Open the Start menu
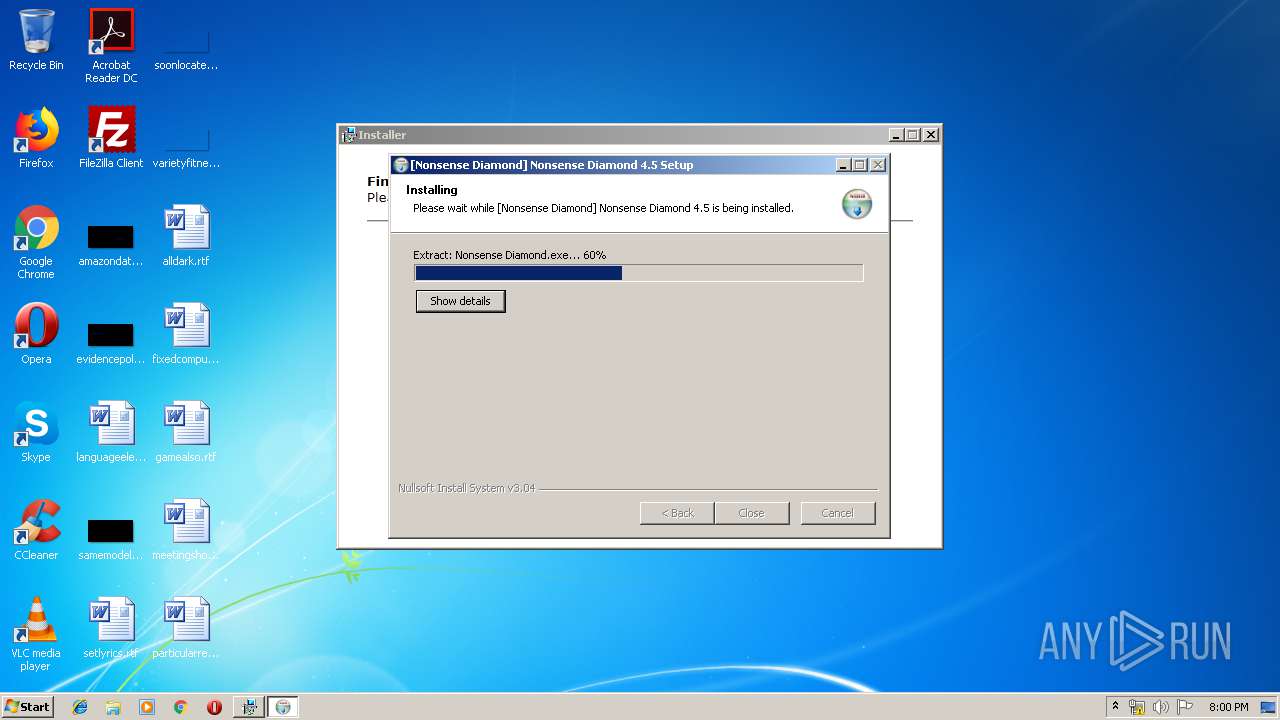The height and width of the screenshot is (720, 1280). click(28, 706)
